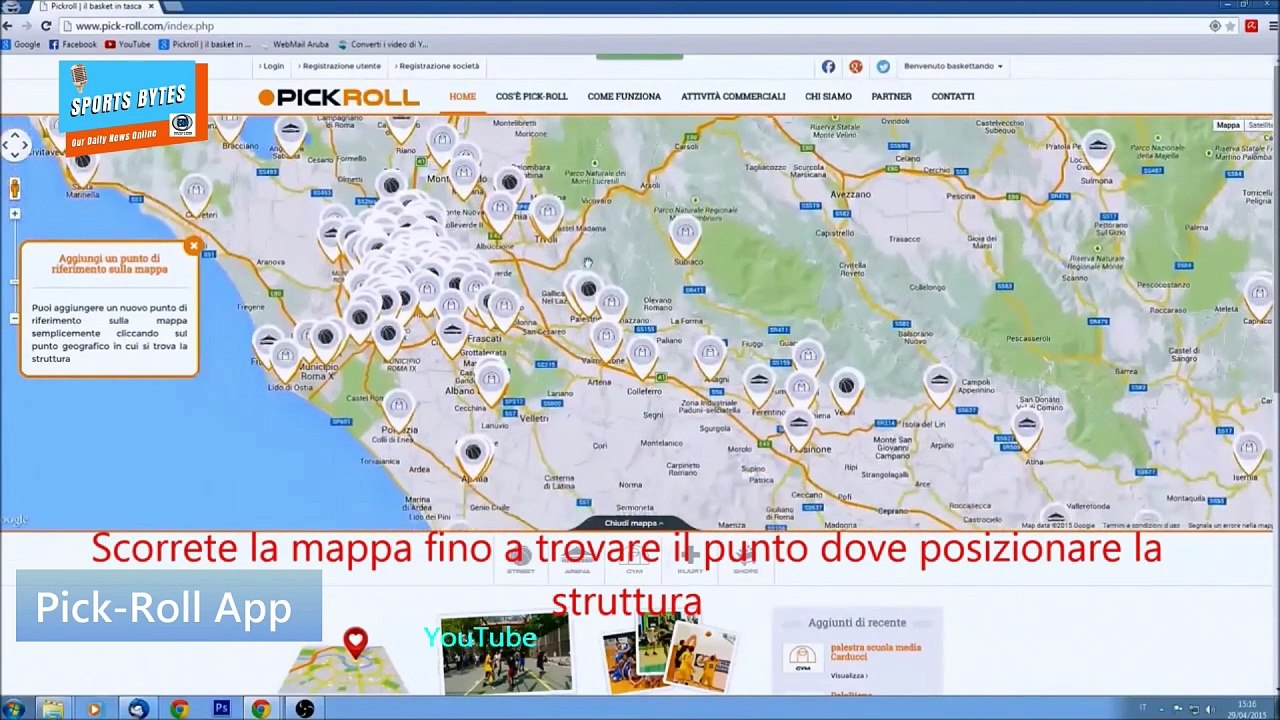Select the marker above Atina
This screenshot has width=1280, height=720.
(1027, 428)
